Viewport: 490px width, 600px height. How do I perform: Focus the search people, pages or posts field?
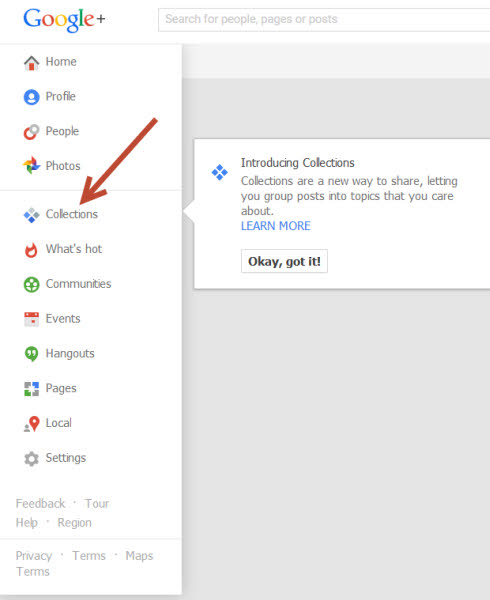pos(324,20)
